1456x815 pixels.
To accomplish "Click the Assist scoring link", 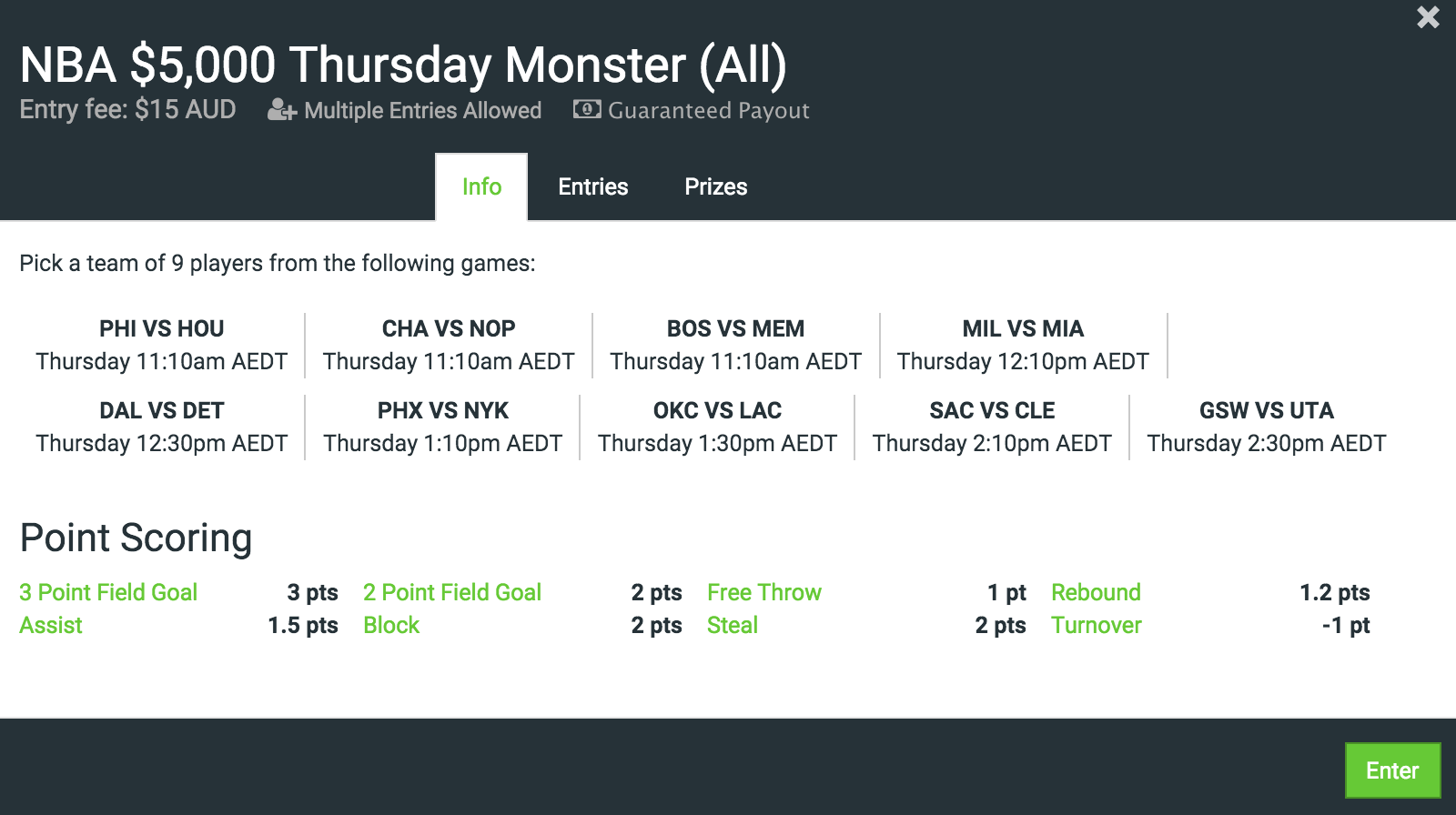I will click(x=51, y=625).
